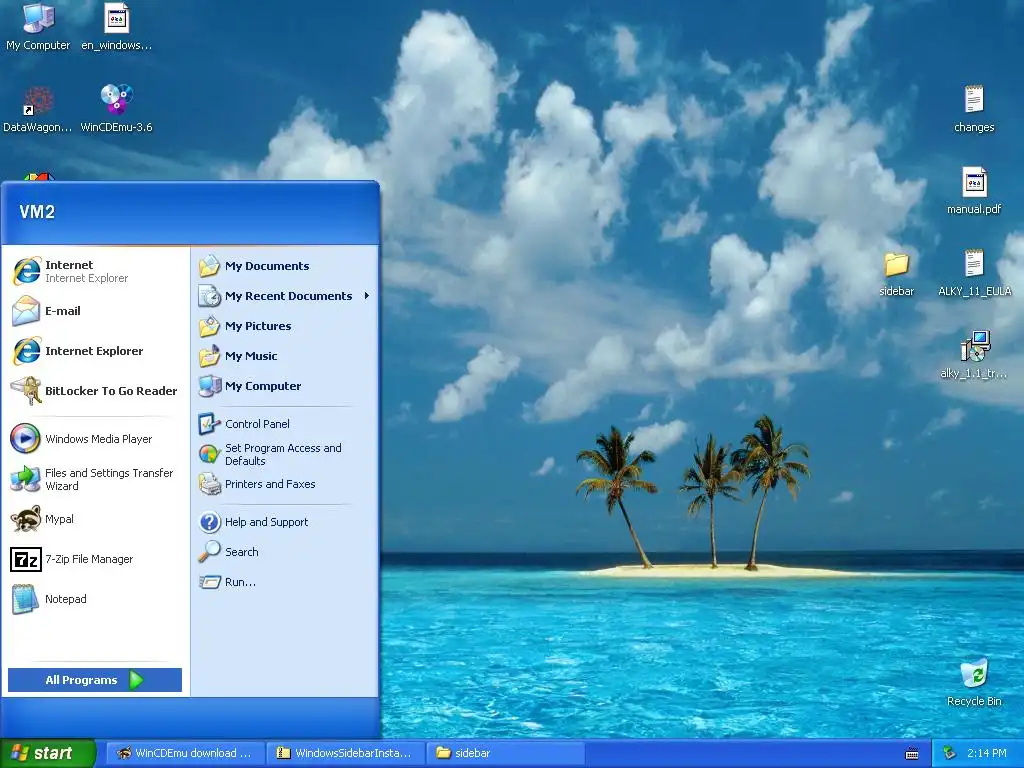Open E-mail from Start menu
This screenshot has width=1024, height=768.
[x=95, y=311]
